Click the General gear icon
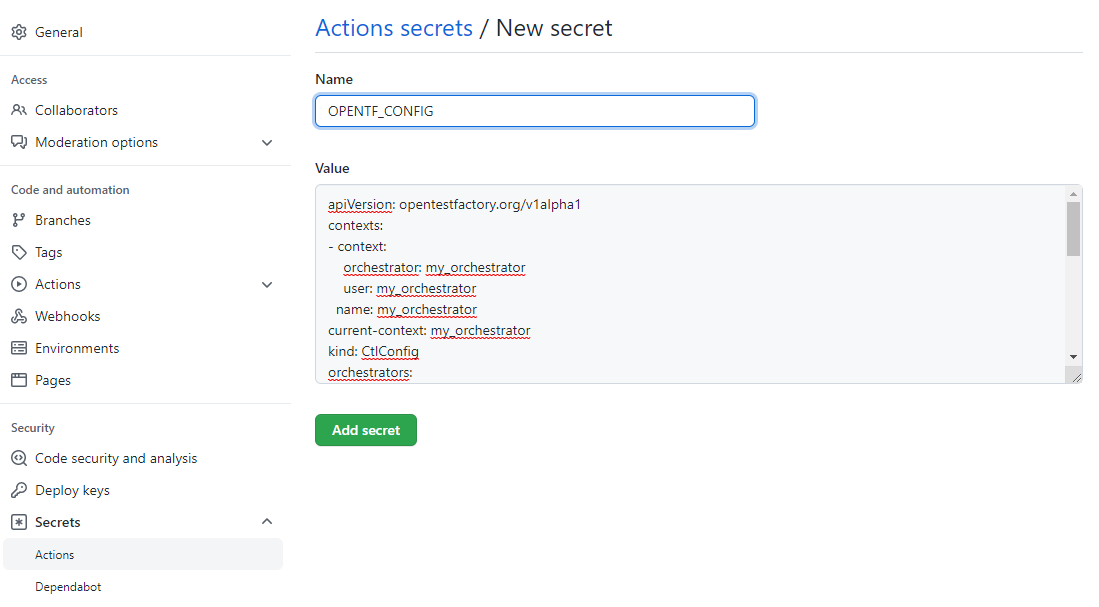The height and width of the screenshot is (607, 1099). tap(19, 32)
